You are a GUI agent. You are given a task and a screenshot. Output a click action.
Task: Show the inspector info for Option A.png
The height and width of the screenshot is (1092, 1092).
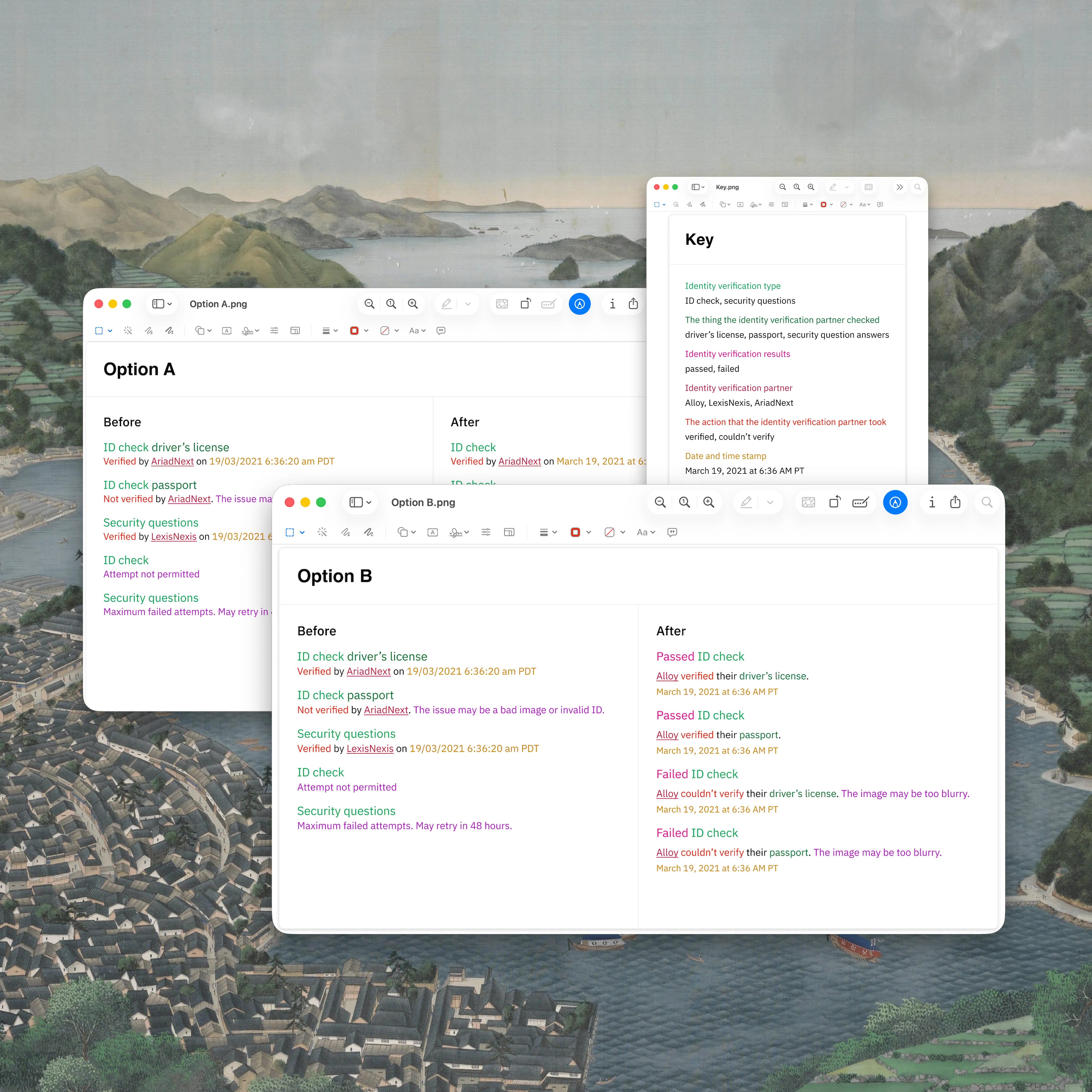click(612, 304)
